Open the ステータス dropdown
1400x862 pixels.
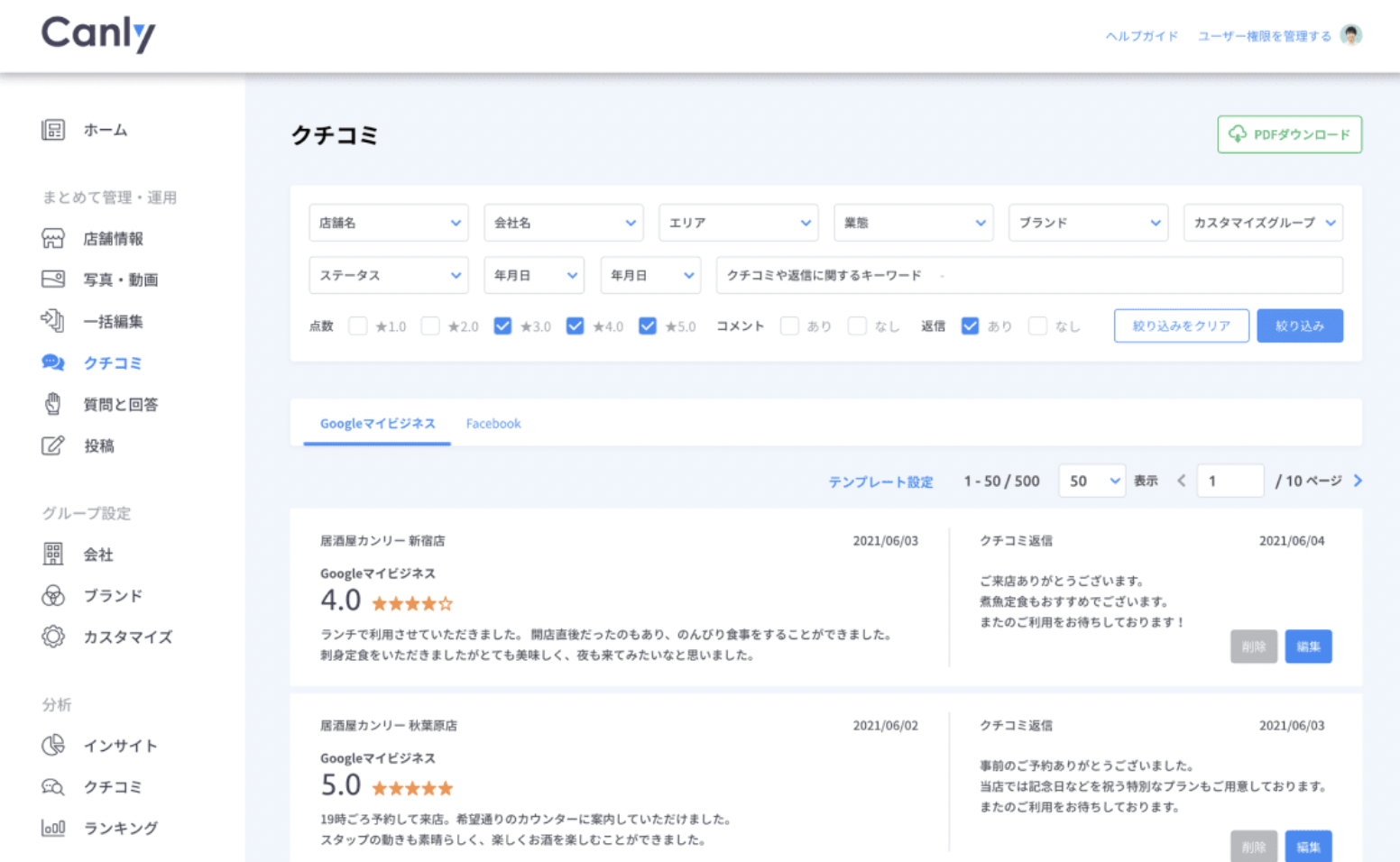point(388,275)
